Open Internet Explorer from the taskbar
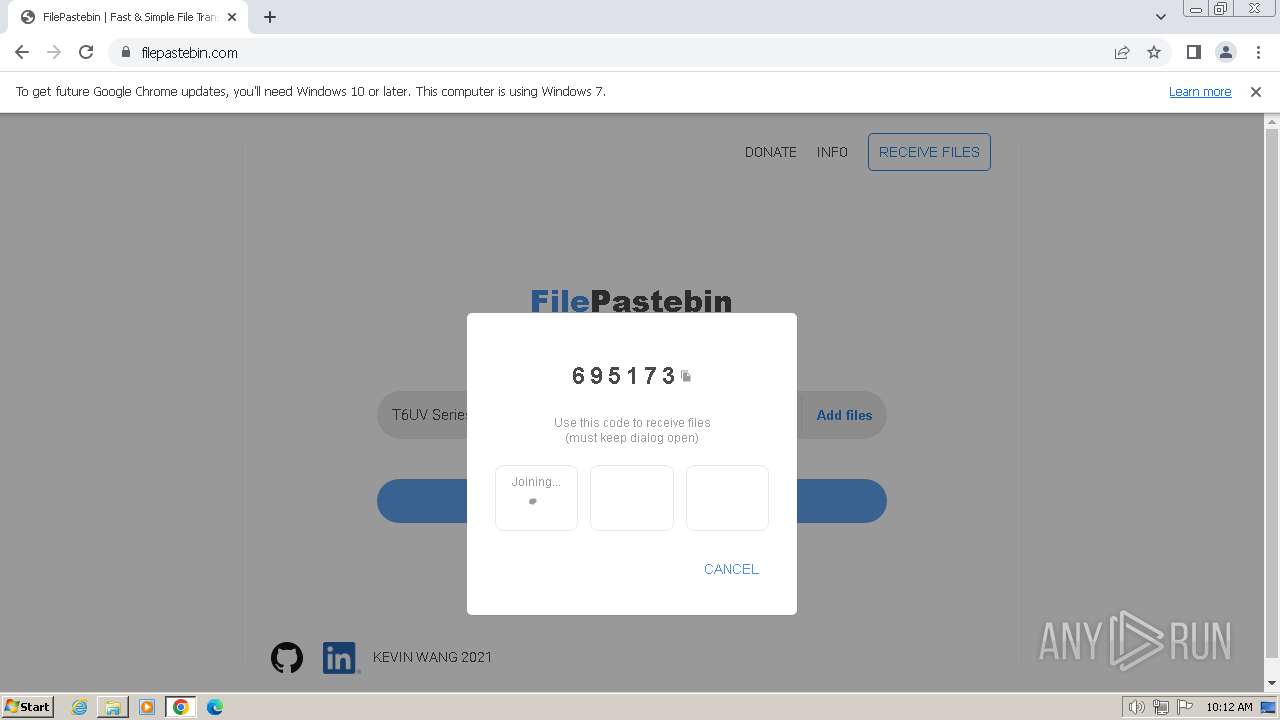 pos(79,707)
